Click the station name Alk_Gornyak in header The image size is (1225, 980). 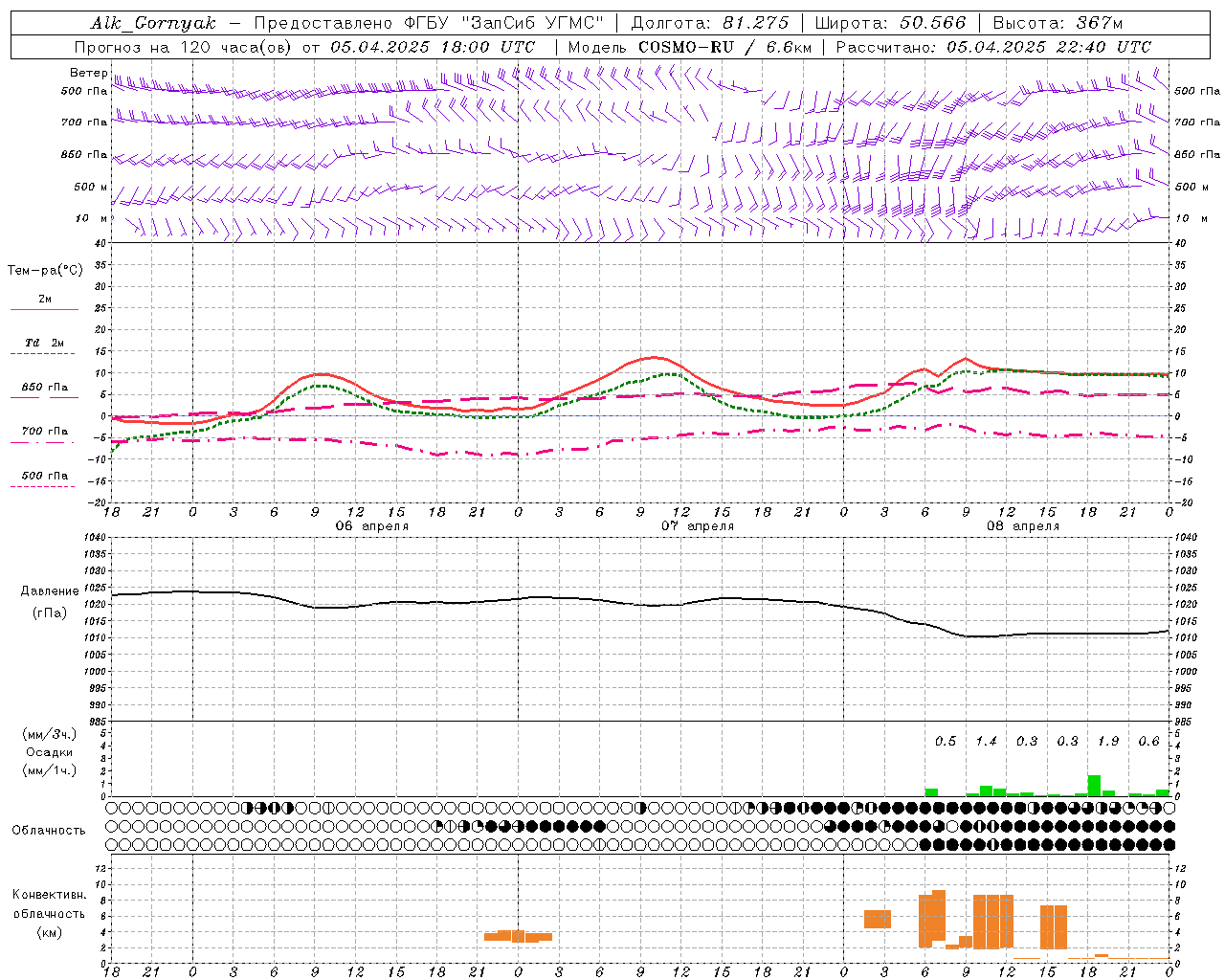[154, 24]
